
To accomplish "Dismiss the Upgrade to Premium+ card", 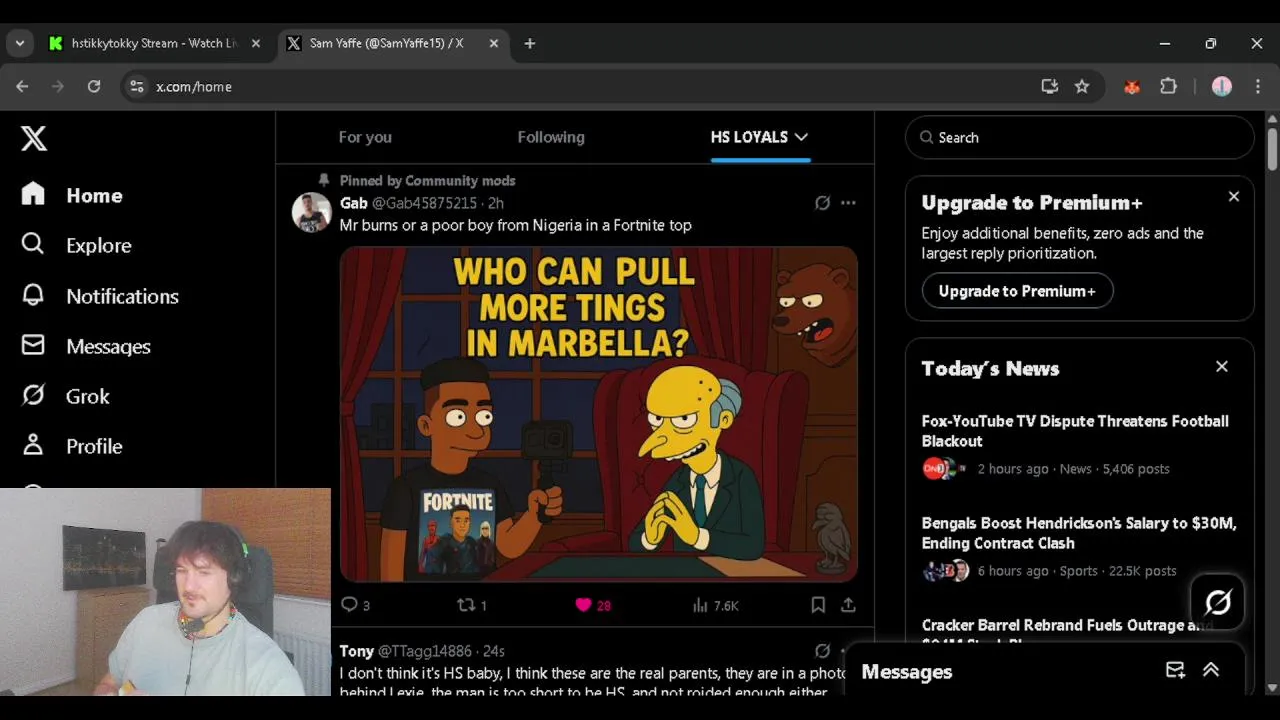I will coord(1234,197).
